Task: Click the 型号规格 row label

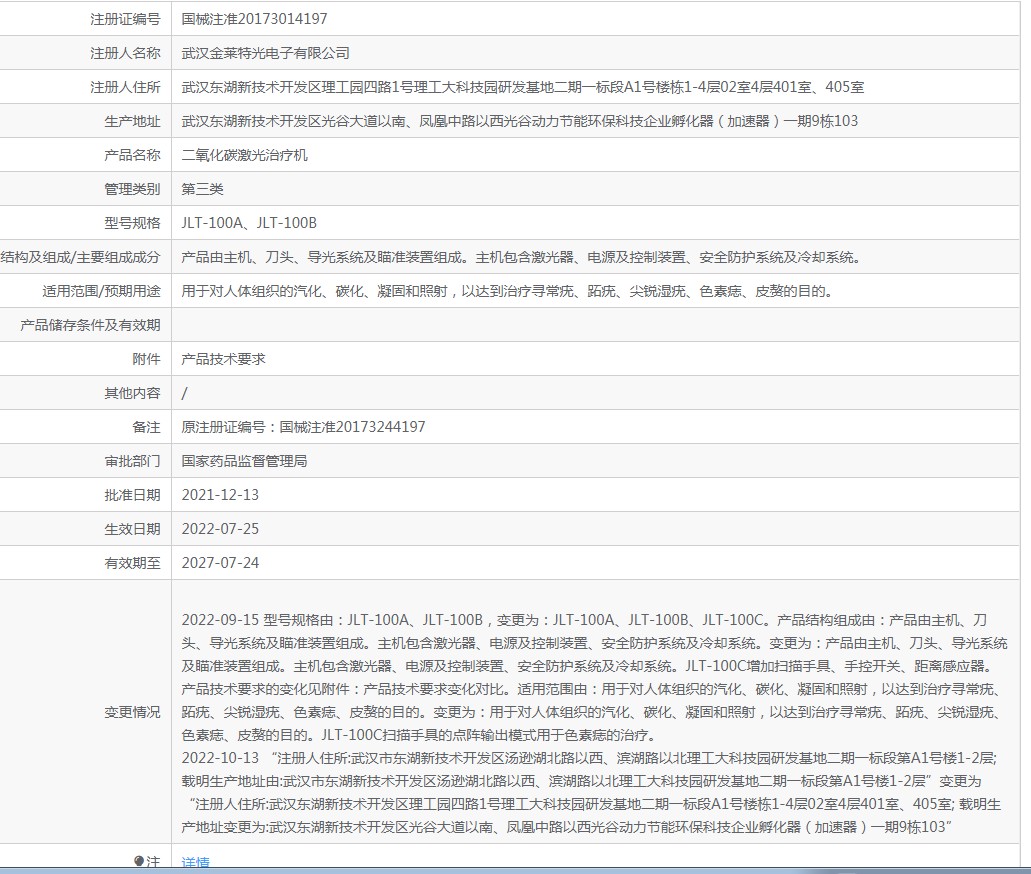Action: click(x=132, y=223)
